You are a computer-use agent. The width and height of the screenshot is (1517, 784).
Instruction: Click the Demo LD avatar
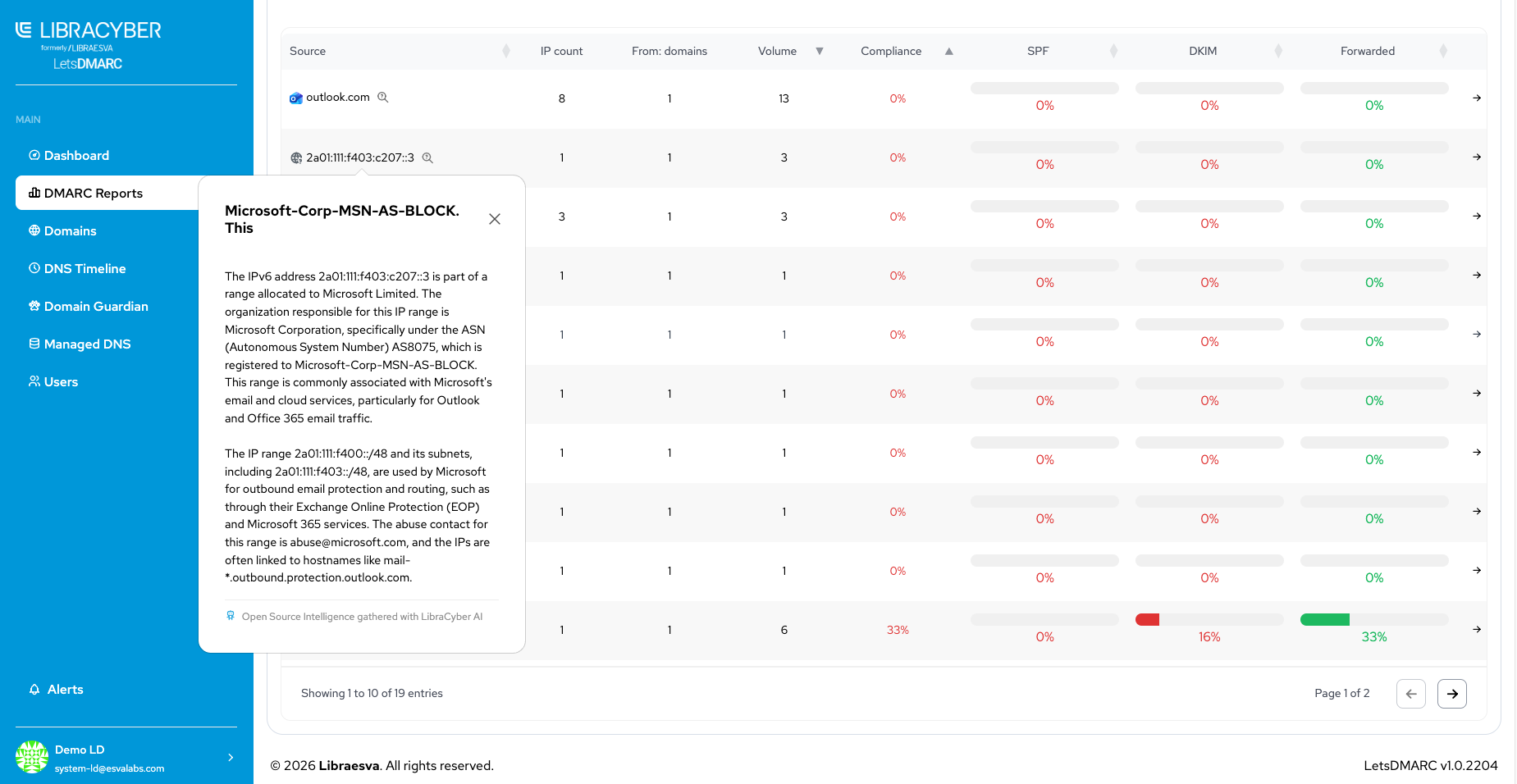[32, 757]
